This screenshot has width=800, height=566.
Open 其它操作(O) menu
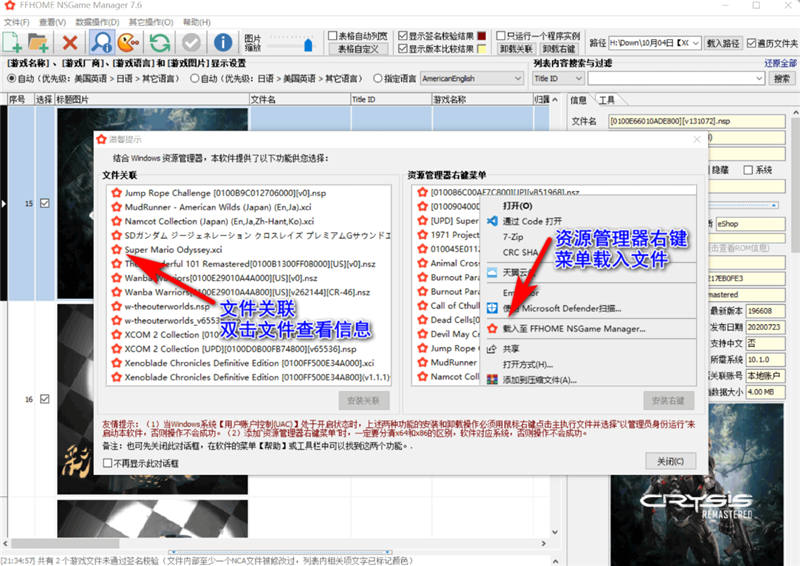[151, 22]
